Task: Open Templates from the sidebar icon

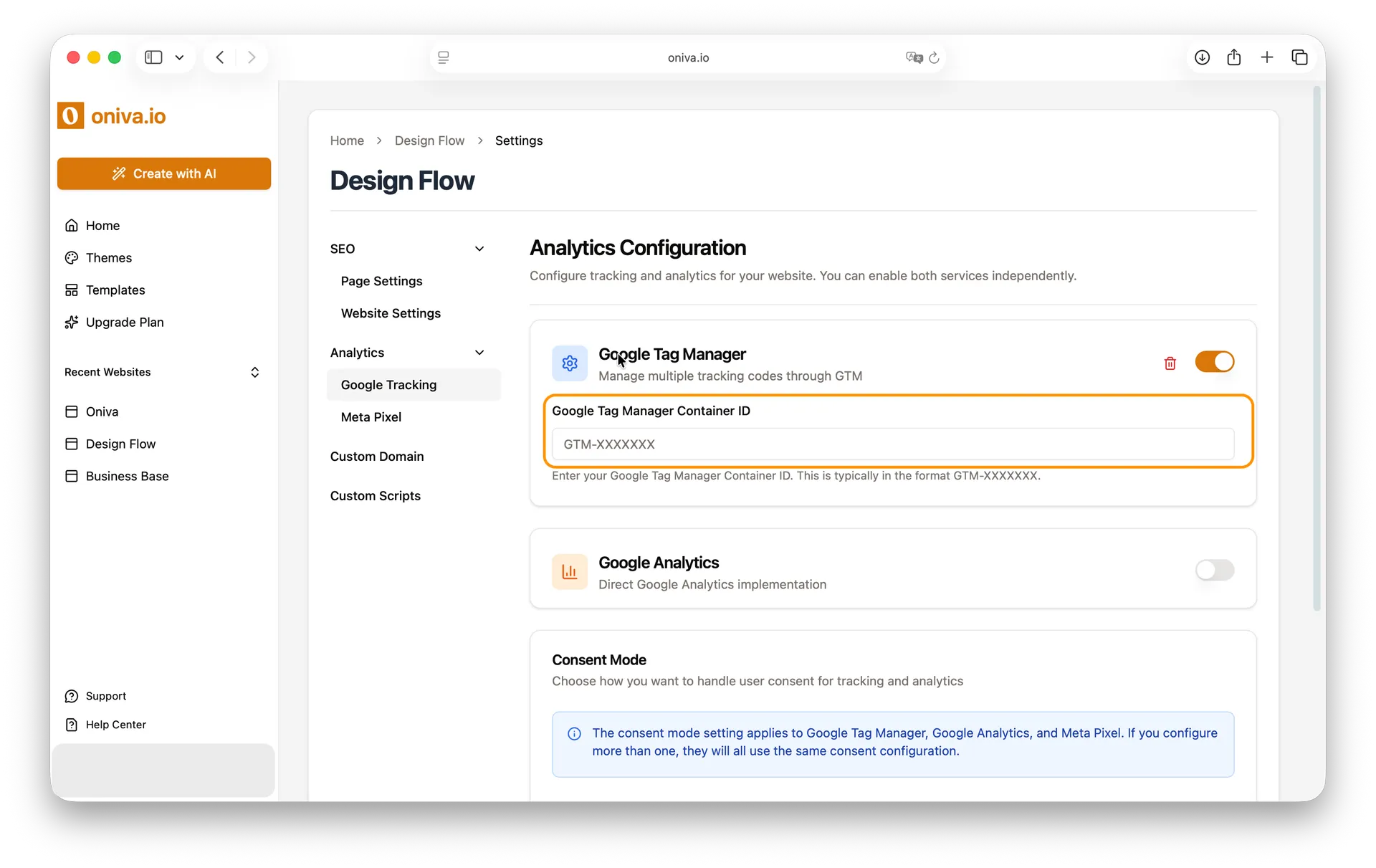Action: (x=72, y=290)
